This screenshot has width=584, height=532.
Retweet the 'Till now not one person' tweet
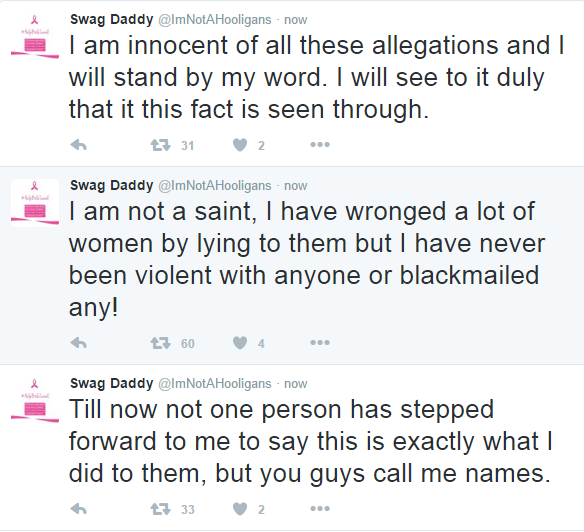pos(161,509)
